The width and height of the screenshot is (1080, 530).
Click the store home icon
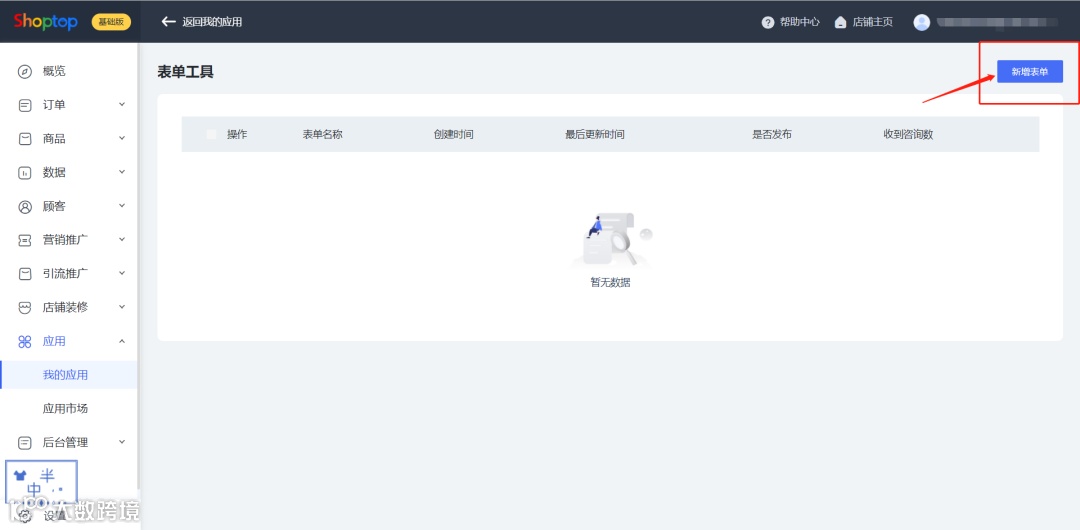[x=840, y=22]
